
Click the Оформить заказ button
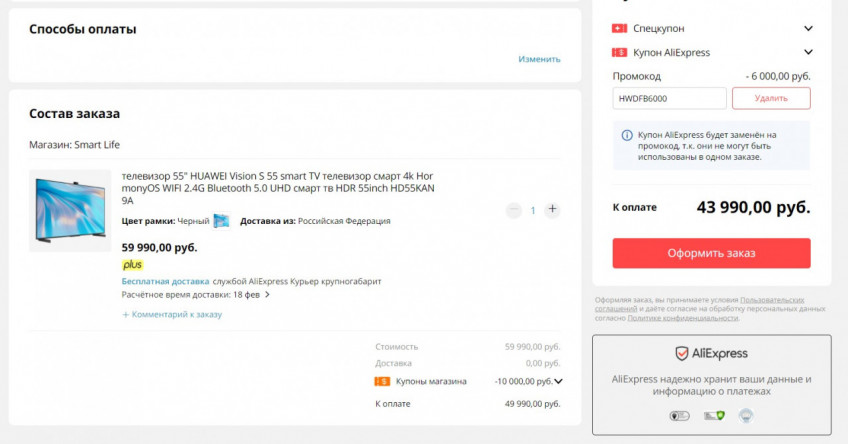pos(711,253)
